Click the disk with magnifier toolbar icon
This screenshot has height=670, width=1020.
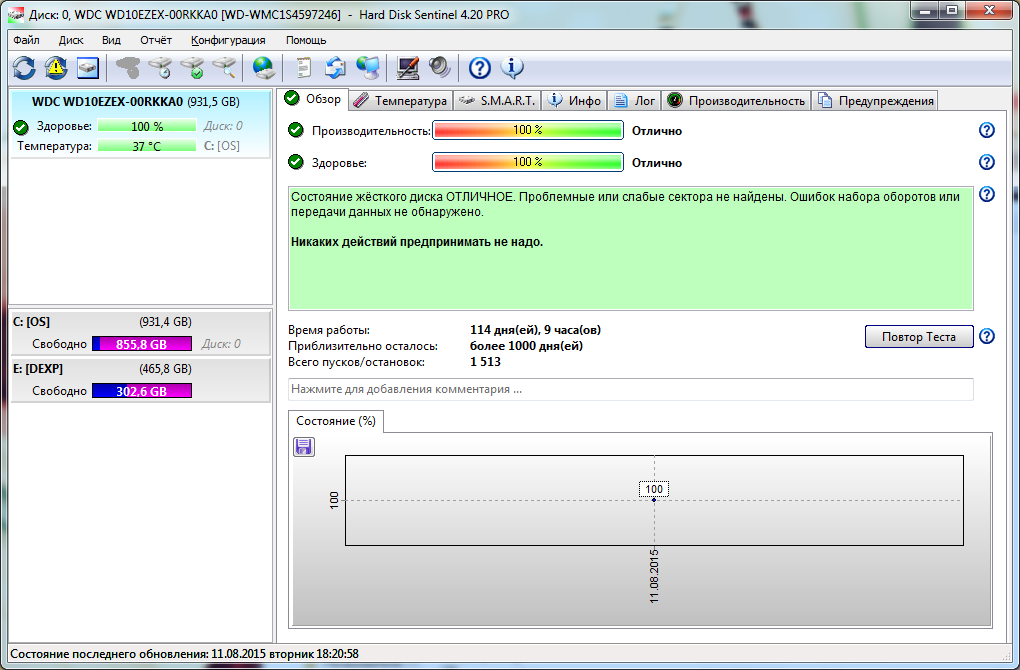(x=224, y=68)
